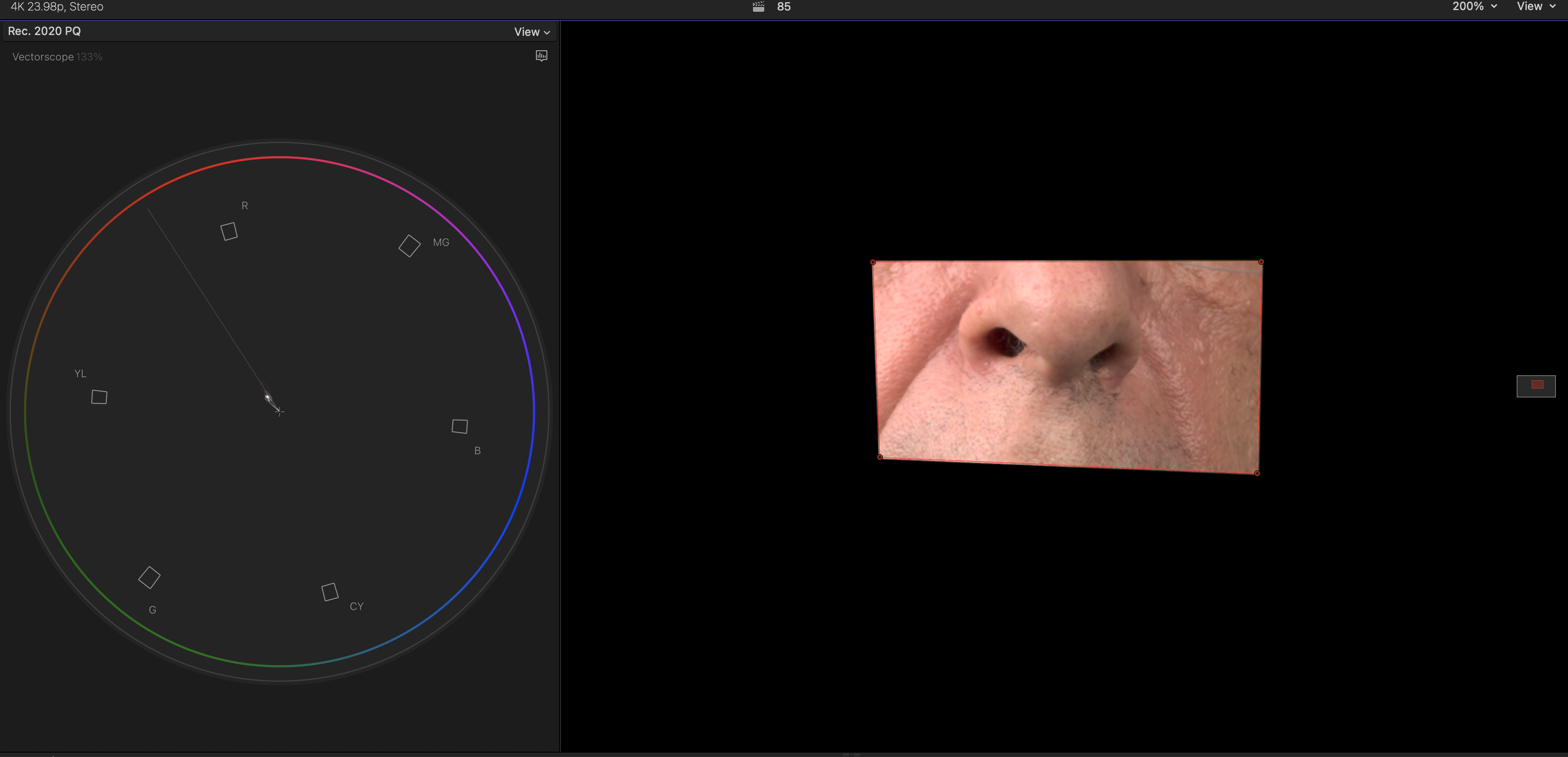
Task: Click the bottom-right distort corner handle
Action: [1257, 473]
